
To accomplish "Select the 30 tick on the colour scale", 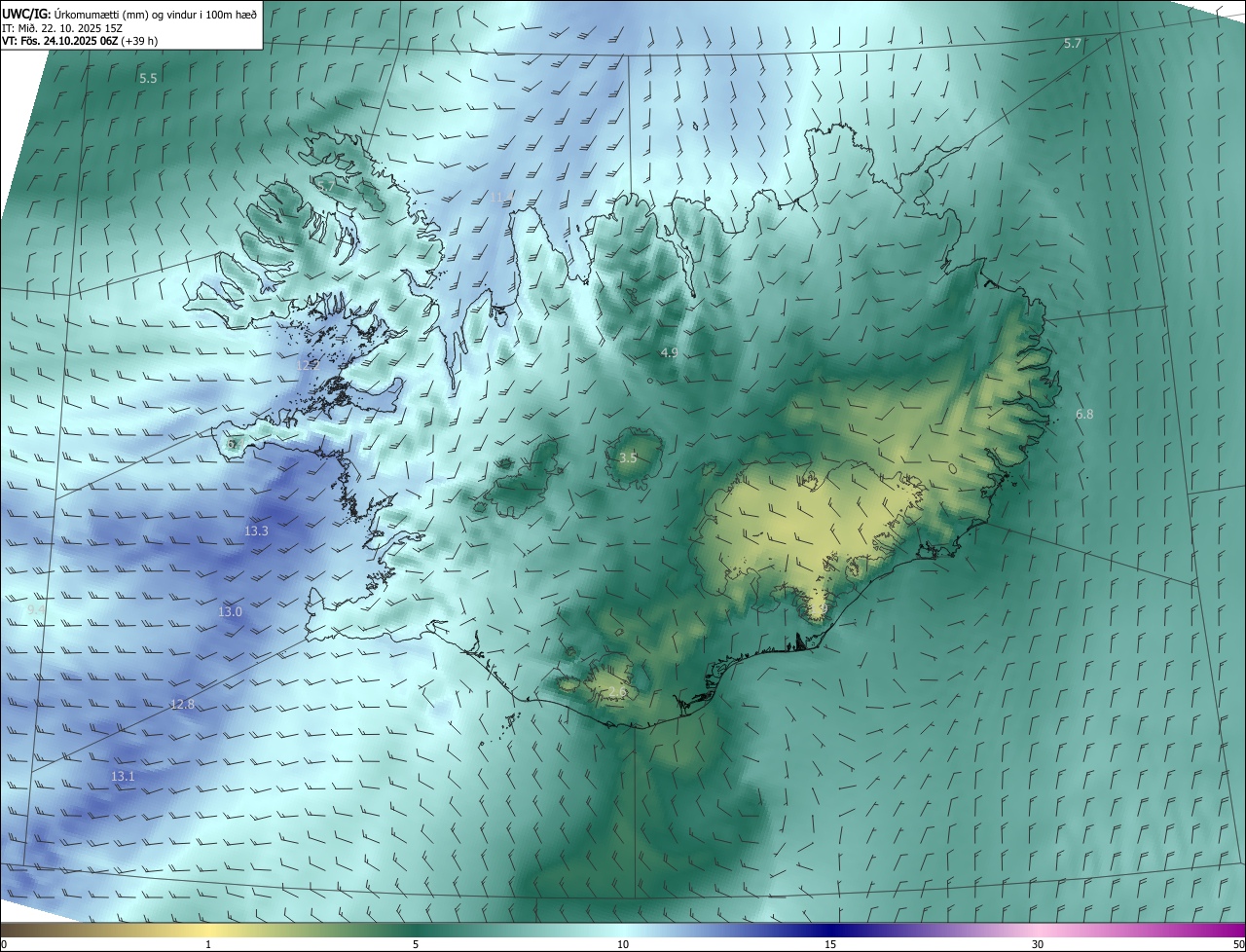I will pyautogui.click(x=1038, y=944).
